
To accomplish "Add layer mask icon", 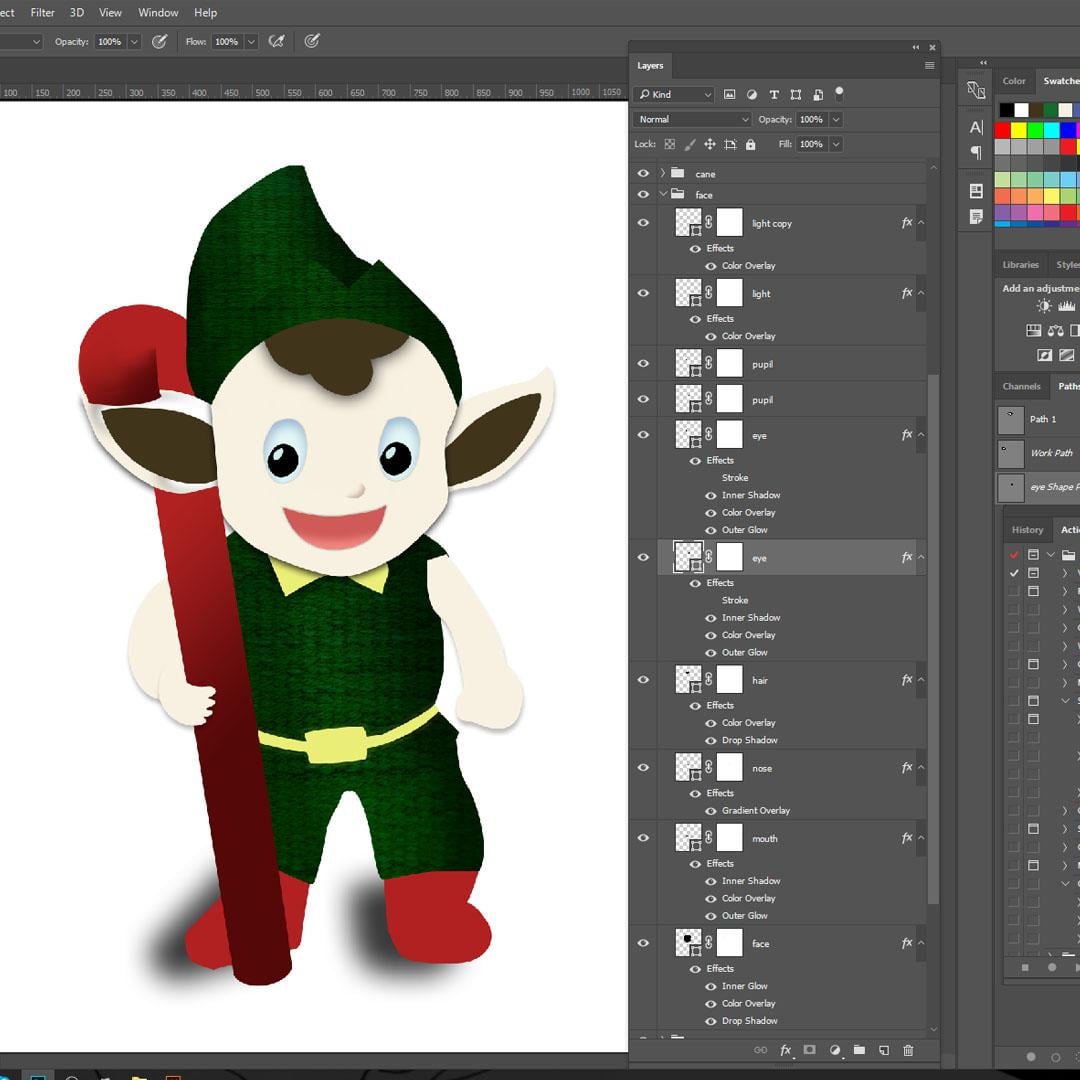I will 810,1050.
